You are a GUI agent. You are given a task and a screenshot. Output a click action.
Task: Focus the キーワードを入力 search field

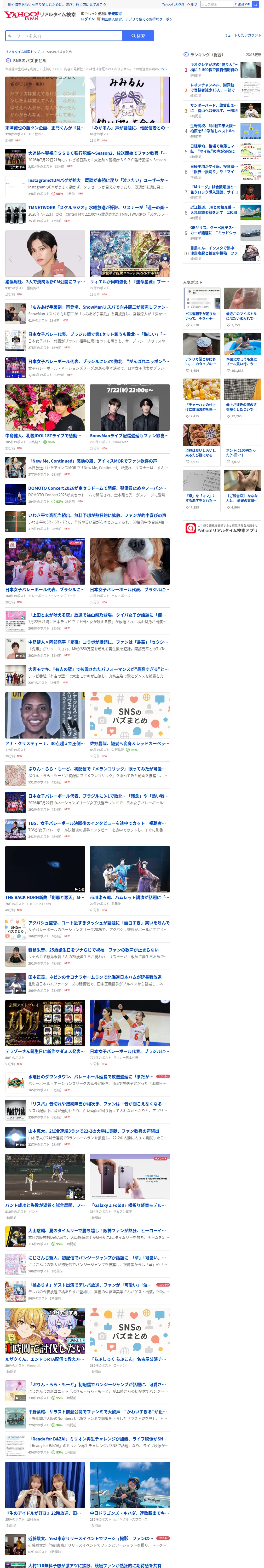(64, 36)
